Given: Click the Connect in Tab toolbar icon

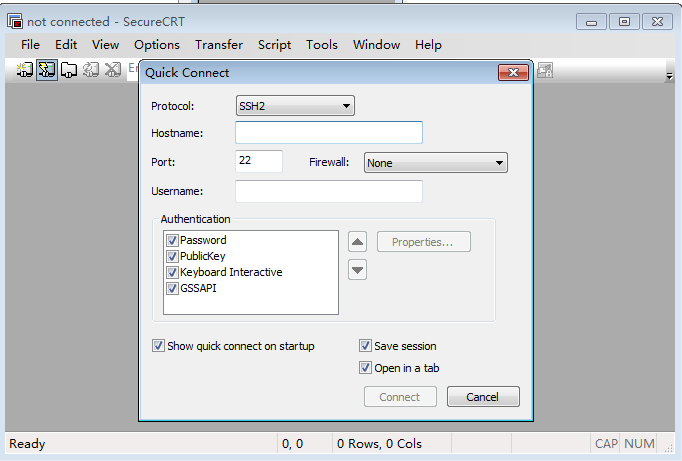Looking at the screenshot, I should (x=69, y=70).
